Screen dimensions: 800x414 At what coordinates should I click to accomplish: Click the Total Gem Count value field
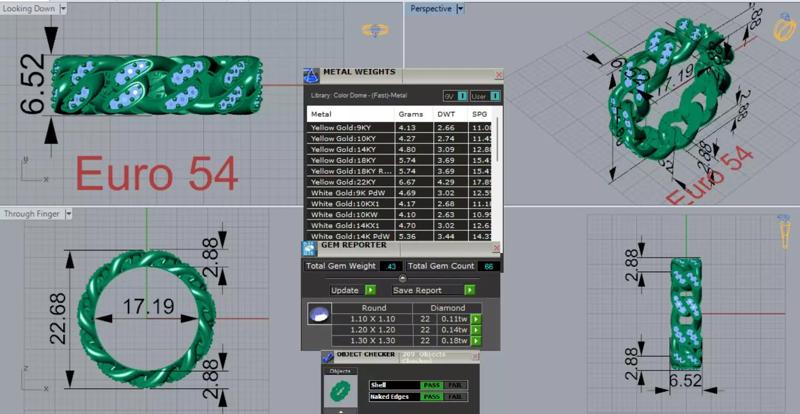(x=489, y=266)
